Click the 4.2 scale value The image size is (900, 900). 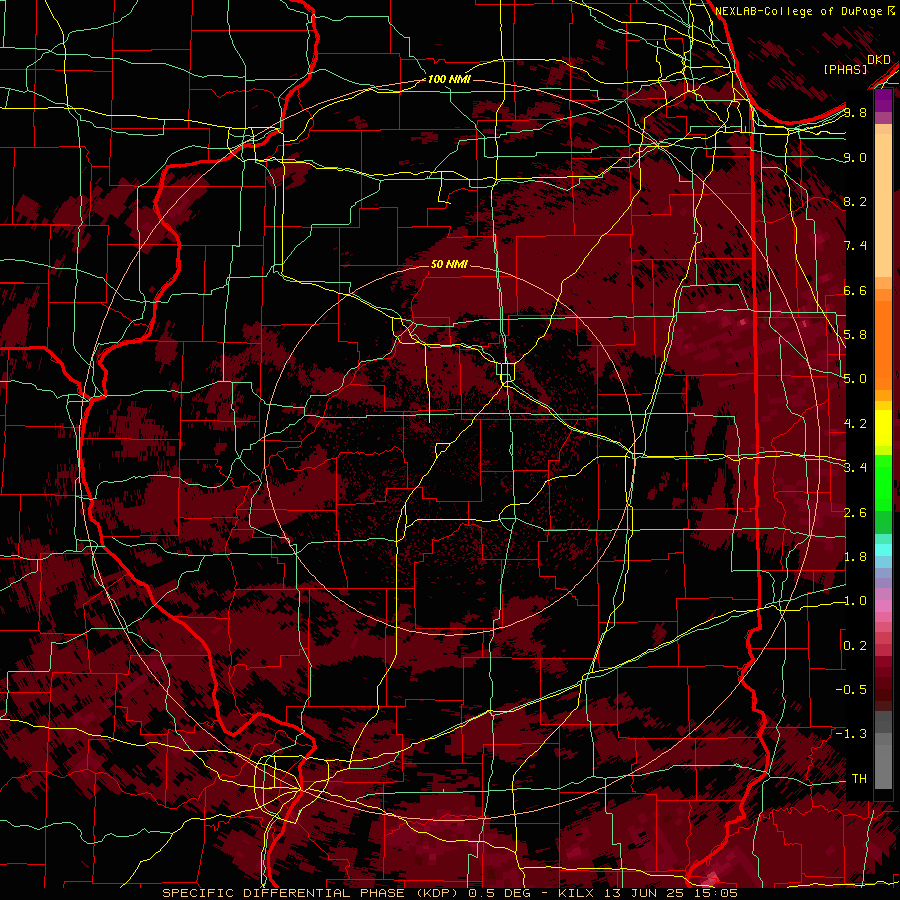(x=855, y=424)
